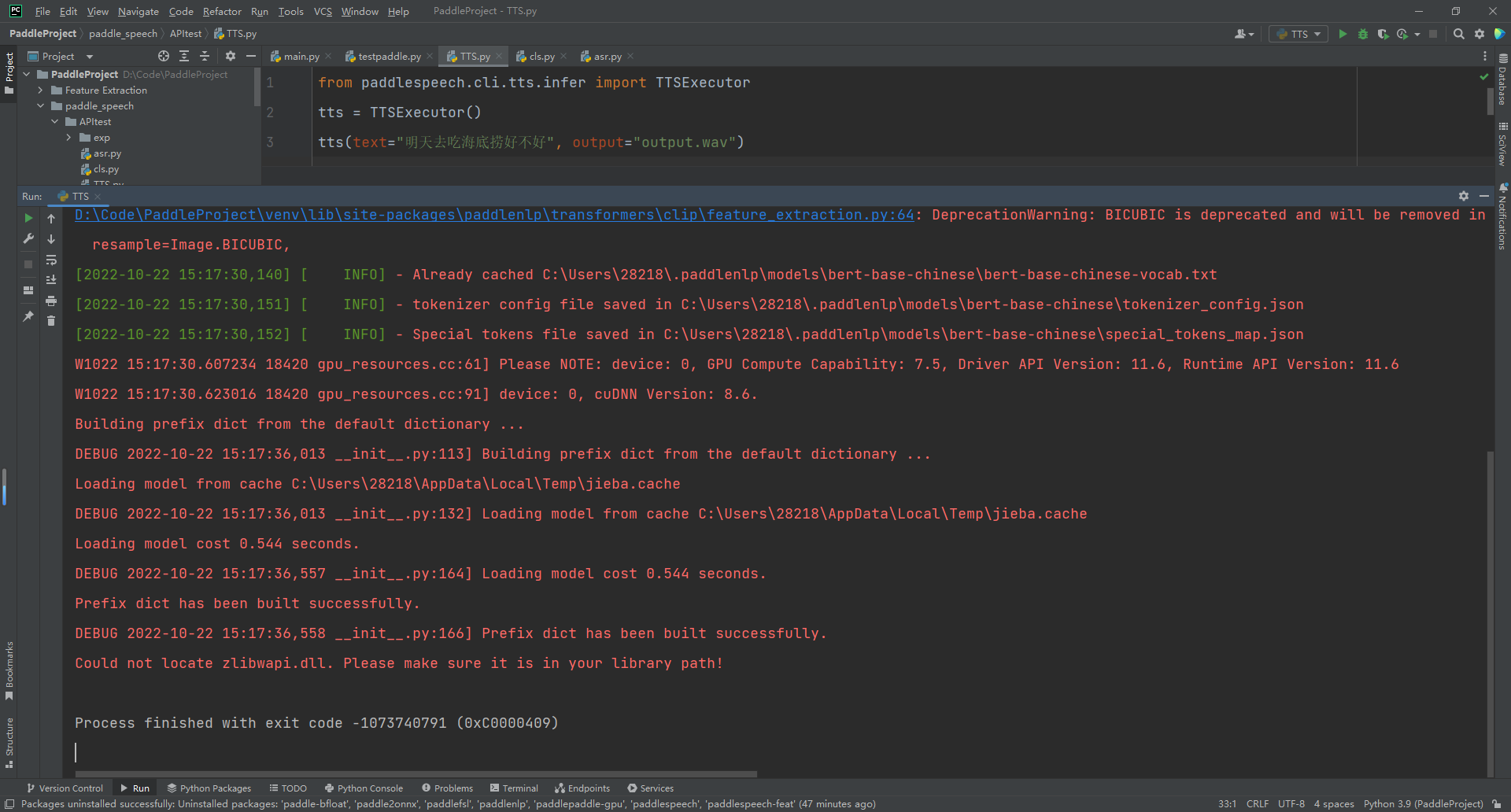Click the select opened file target icon
This screenshot has width=1511, height=812.
[x=164, y=56]
